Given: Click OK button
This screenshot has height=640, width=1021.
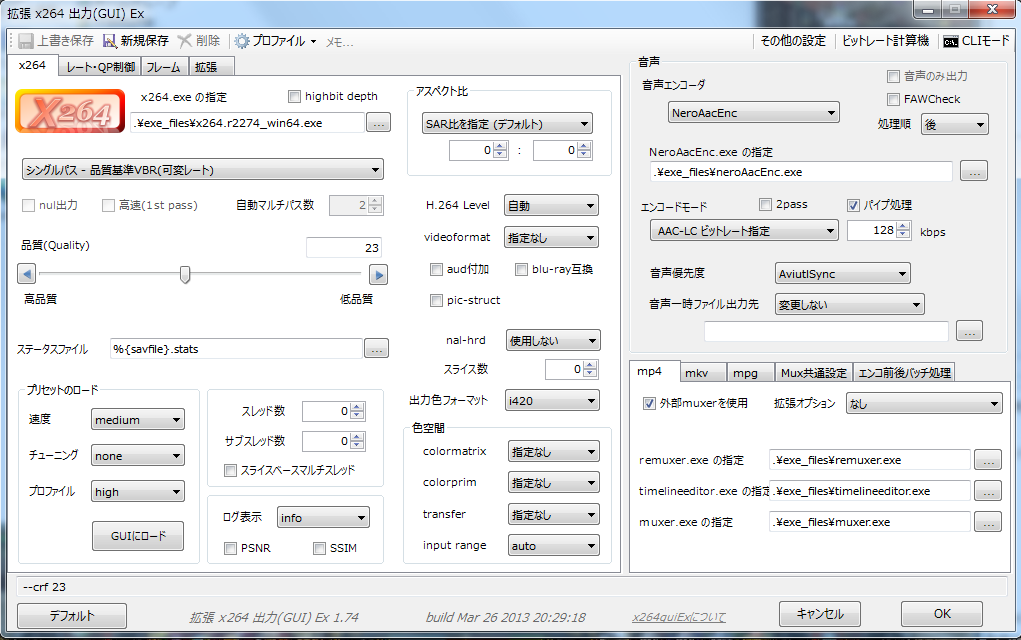Looking at the screenshot, I should click(942, 614).
